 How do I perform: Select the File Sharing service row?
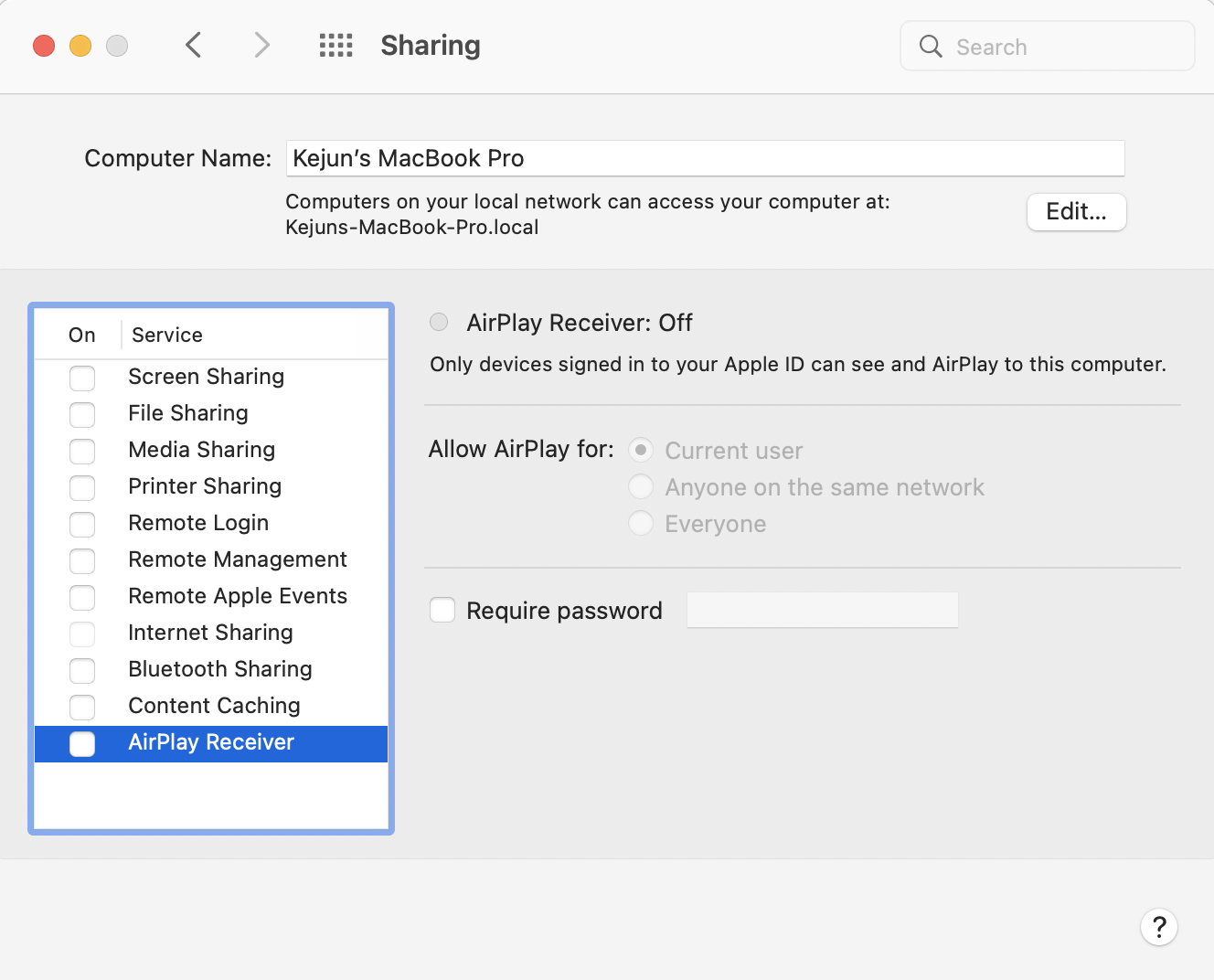(x=211, y=414)
